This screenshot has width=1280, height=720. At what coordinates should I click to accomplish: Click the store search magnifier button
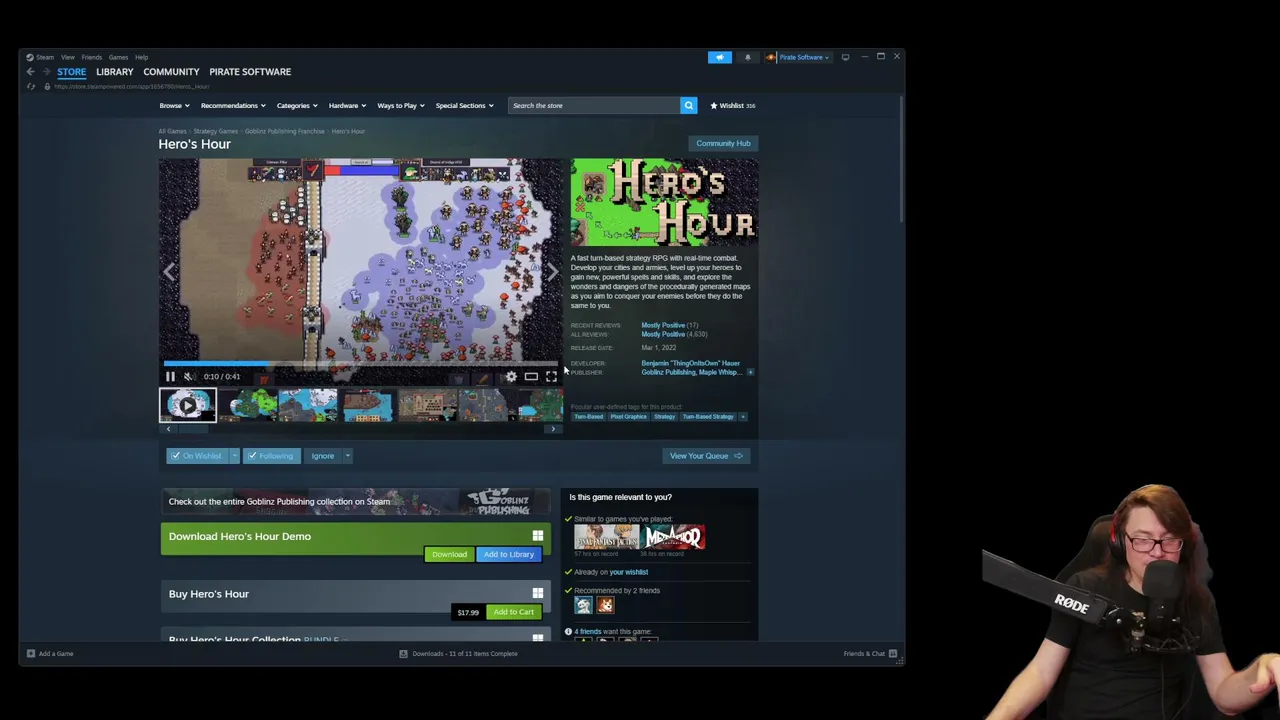click(688, 105)
